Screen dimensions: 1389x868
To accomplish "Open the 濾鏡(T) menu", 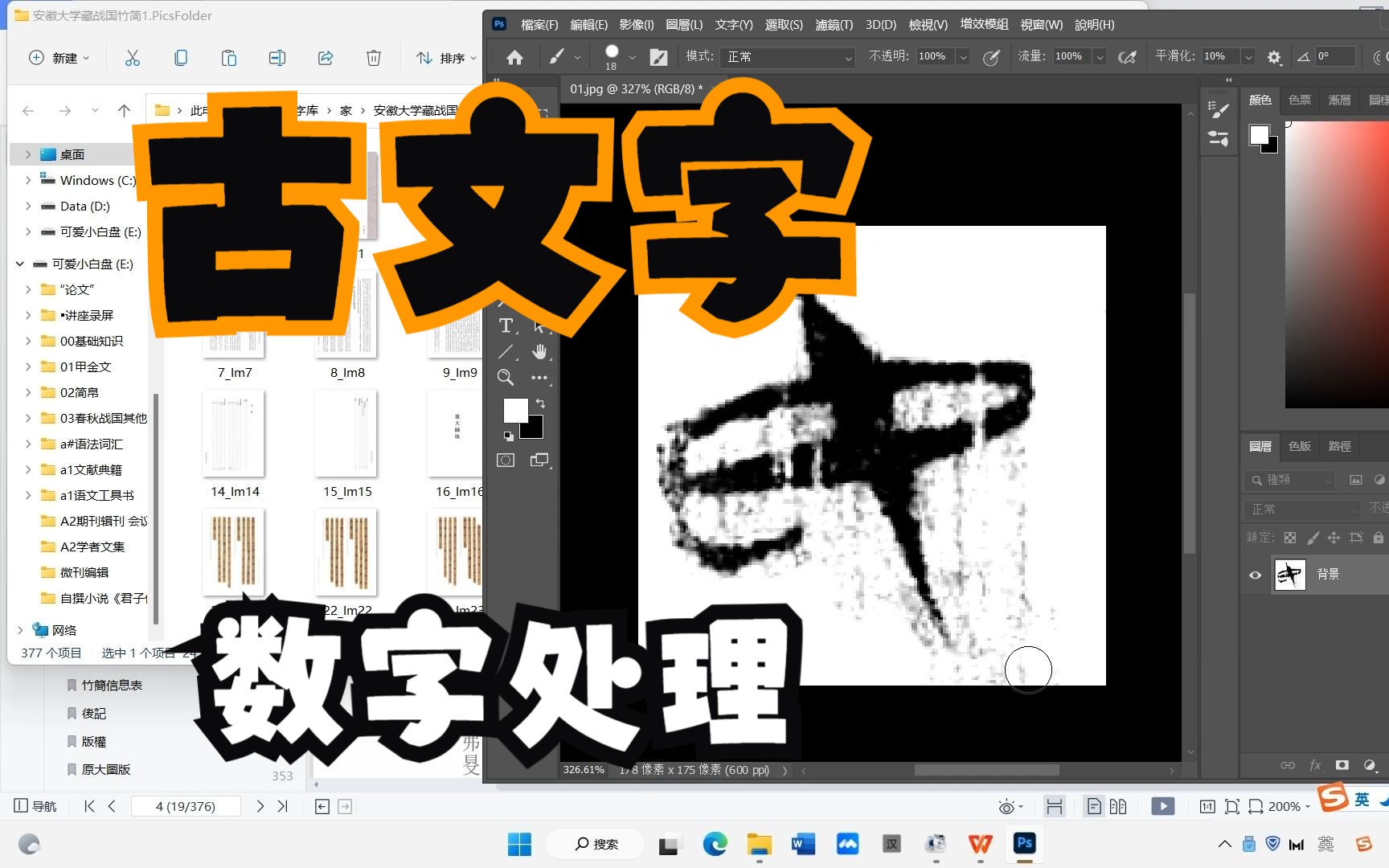I will (834, 25).
